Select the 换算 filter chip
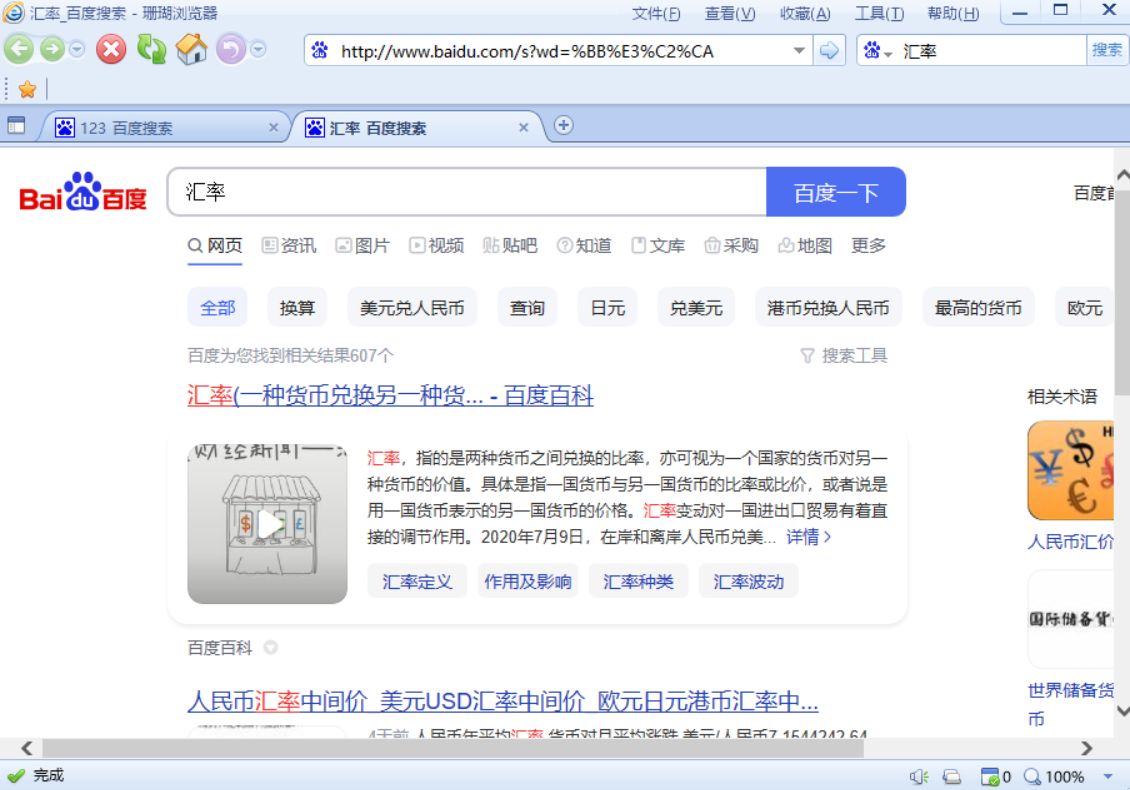Image resolution: width=1130 pixels, height=790 pixels. pyautogui.click(x=297, y=308)
